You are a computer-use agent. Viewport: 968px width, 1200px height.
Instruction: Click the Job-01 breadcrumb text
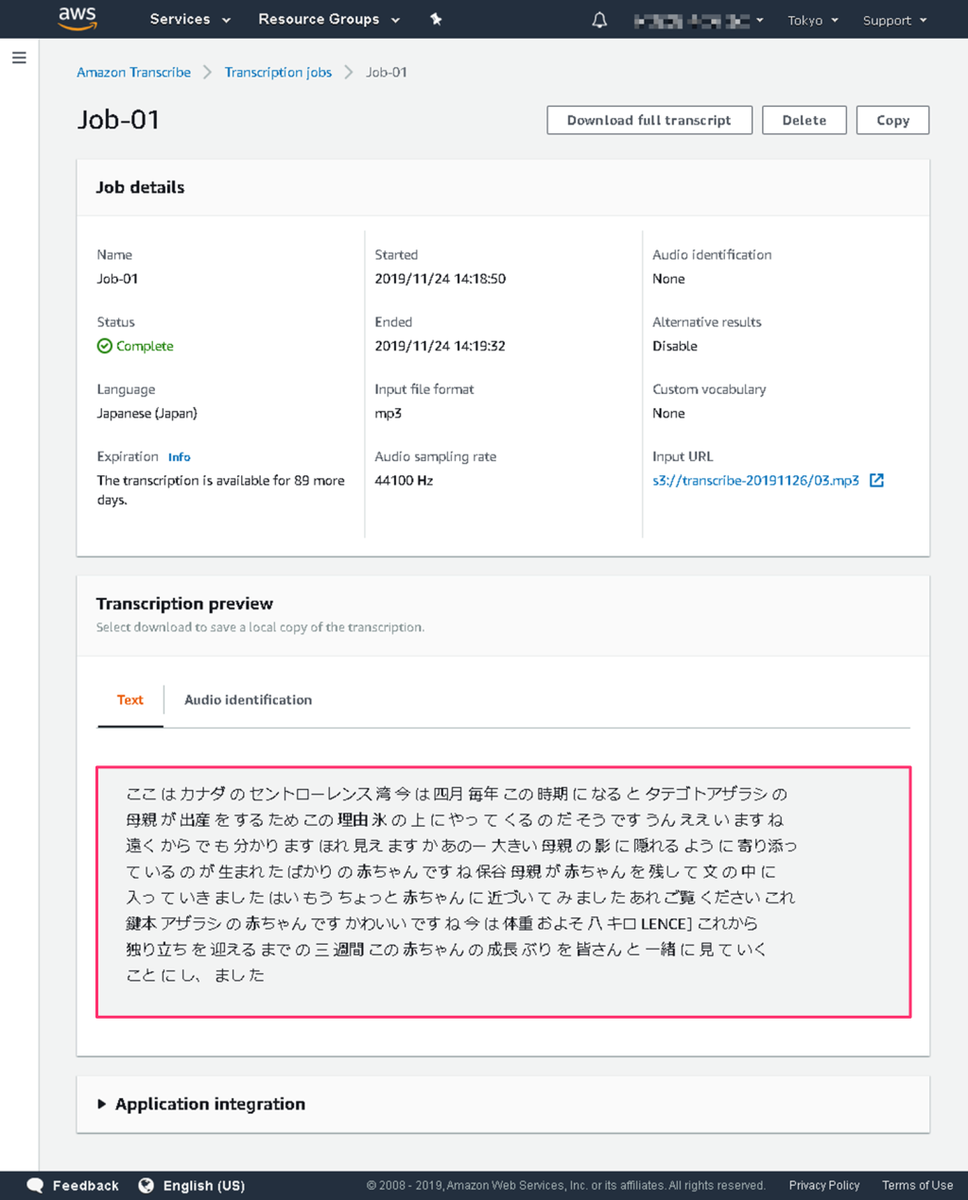(386, 72)
